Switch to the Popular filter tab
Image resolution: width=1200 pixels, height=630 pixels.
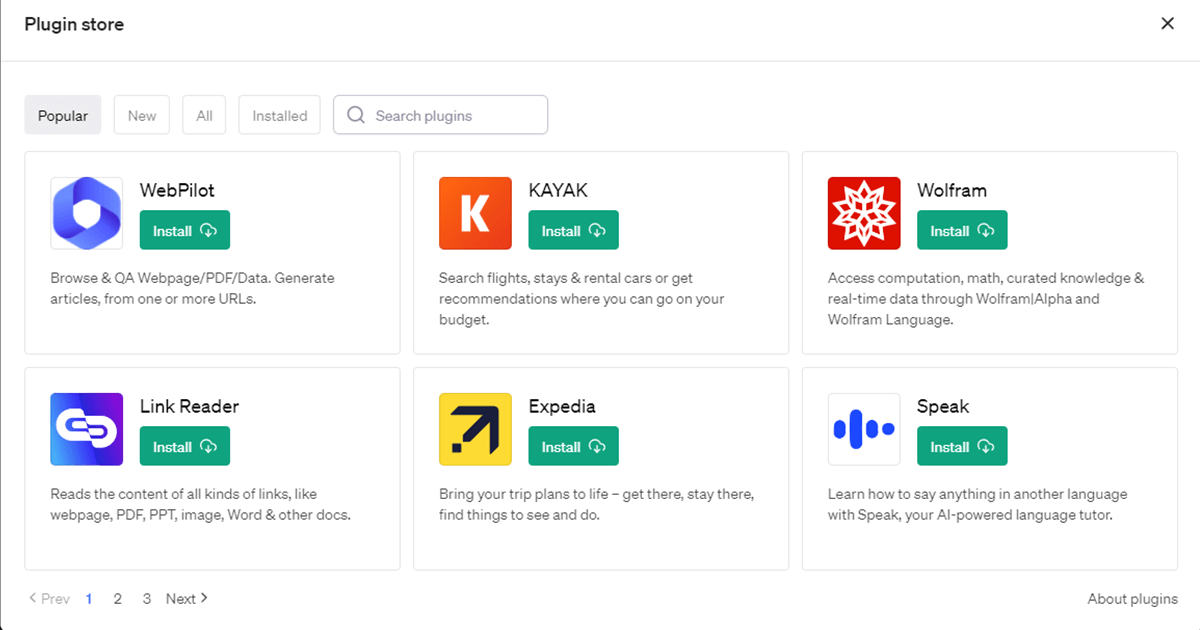[x=63, y=115]
